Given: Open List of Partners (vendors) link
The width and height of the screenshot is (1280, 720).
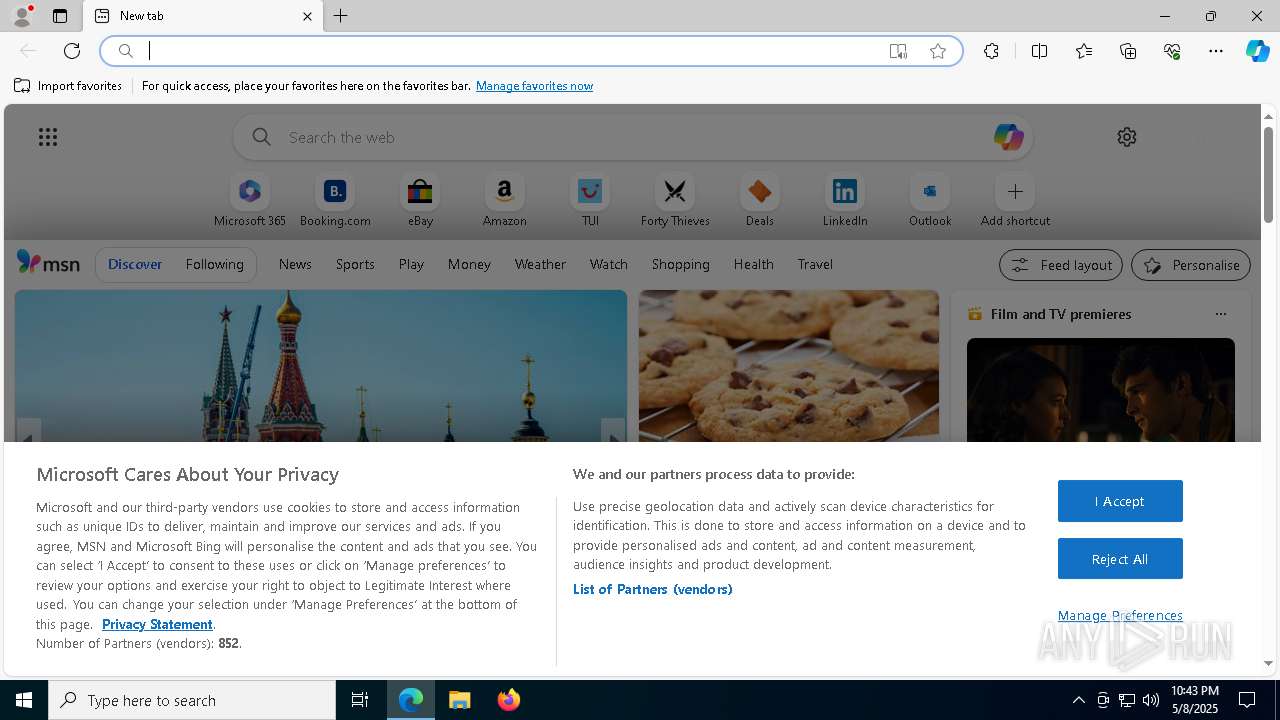Looking at the screenshot, I should [652, 589].
